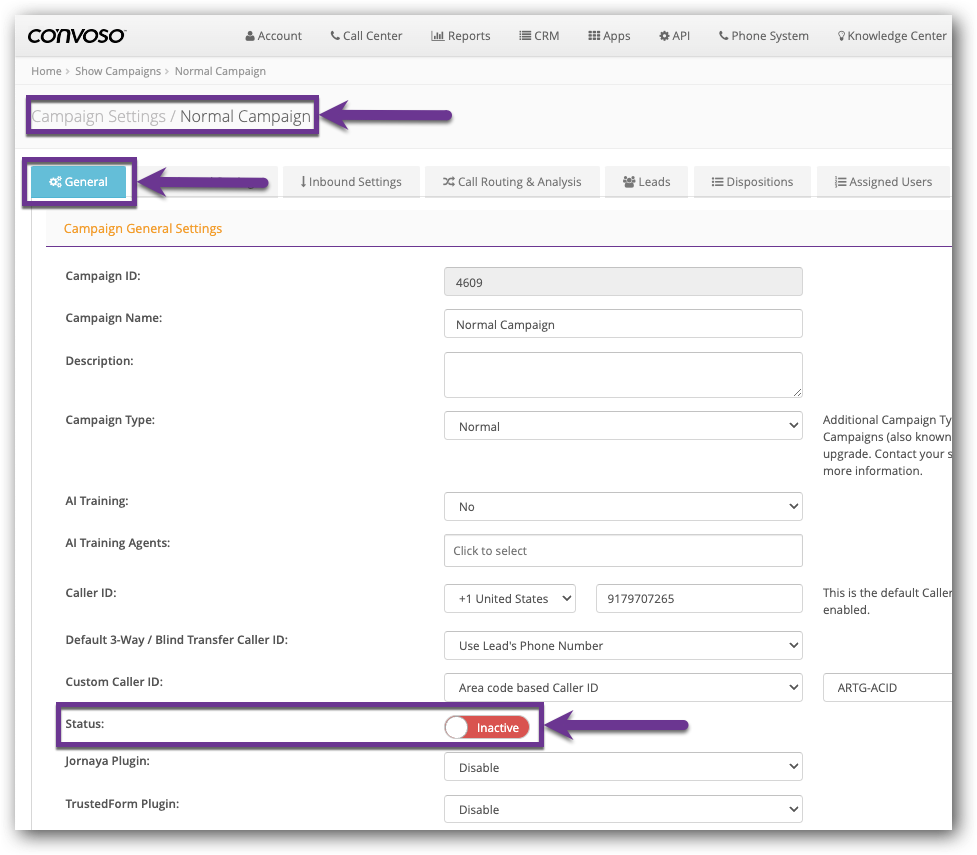
Task: Open the Knowledge Center menu
Action: click(891, 36)
